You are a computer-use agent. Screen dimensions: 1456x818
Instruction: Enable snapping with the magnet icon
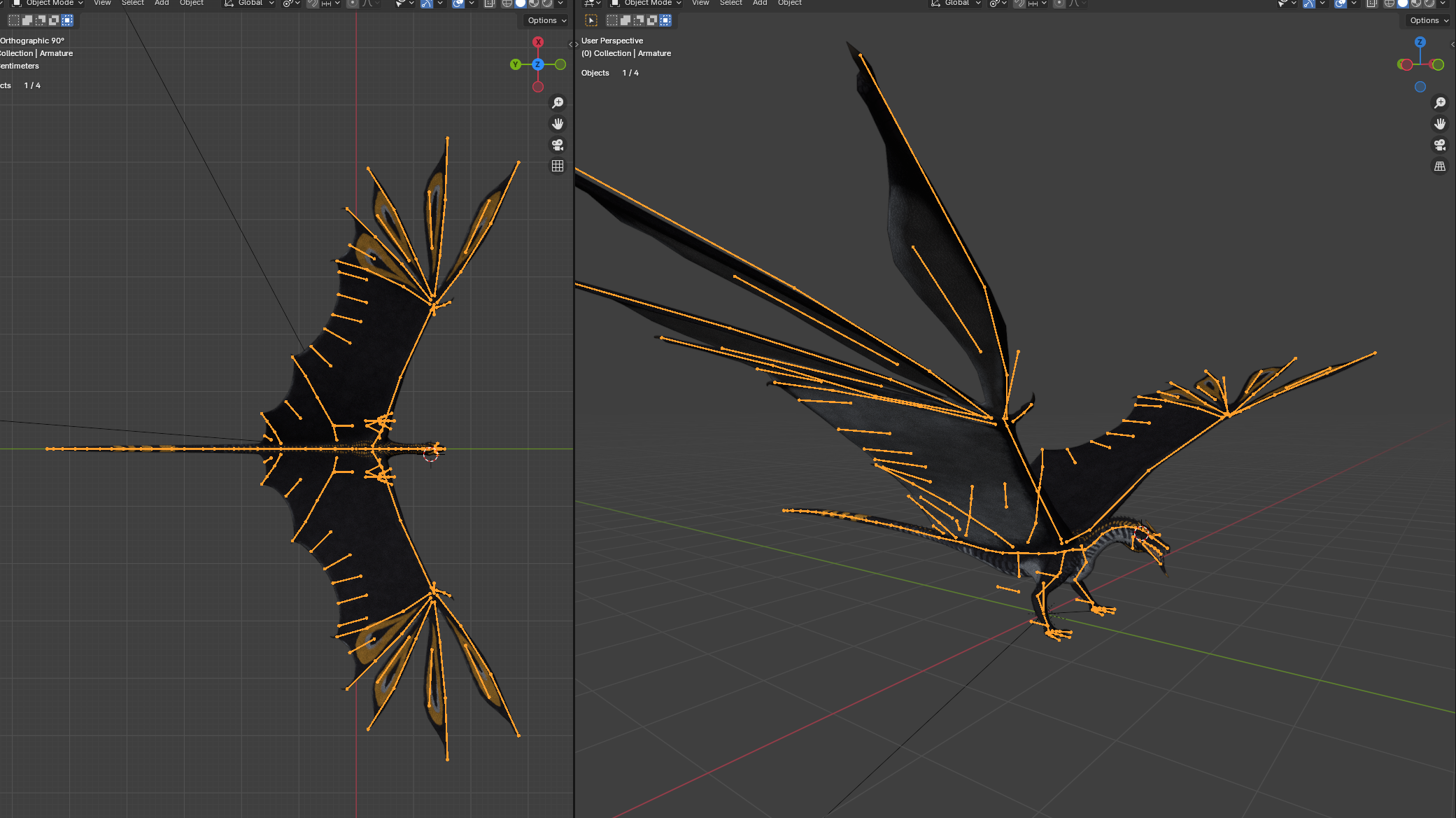pos(313,3)
